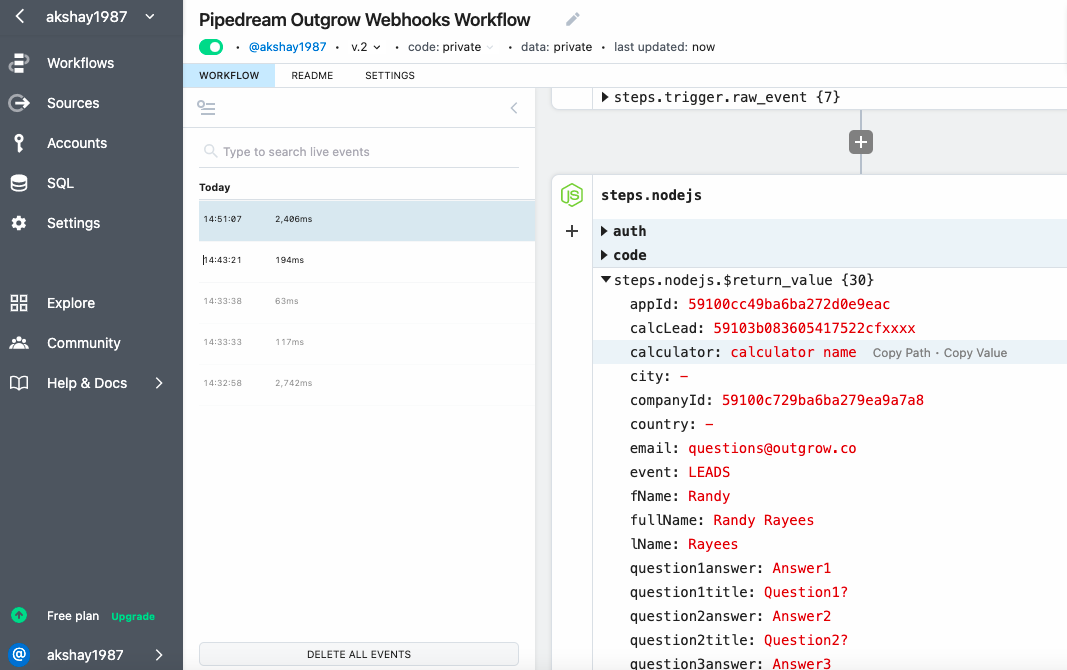Click the Help & Docs book icon

click(19, 383)
